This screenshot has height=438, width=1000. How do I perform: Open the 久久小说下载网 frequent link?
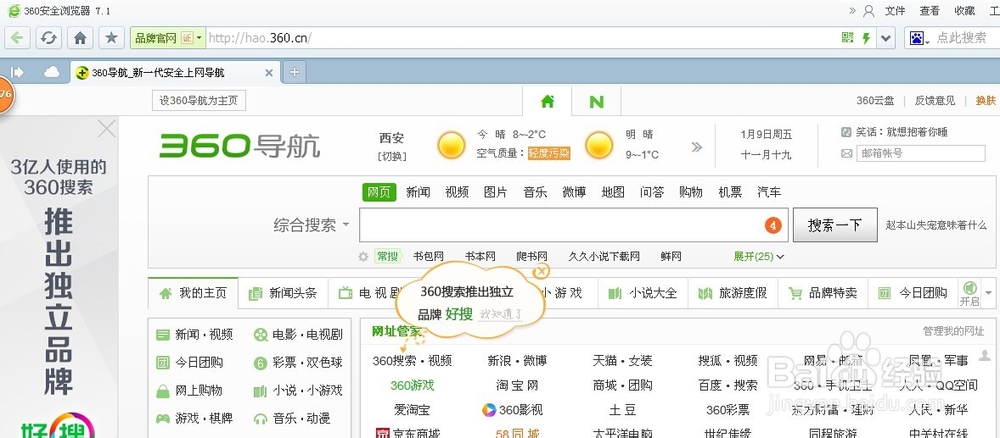(603, 256)
